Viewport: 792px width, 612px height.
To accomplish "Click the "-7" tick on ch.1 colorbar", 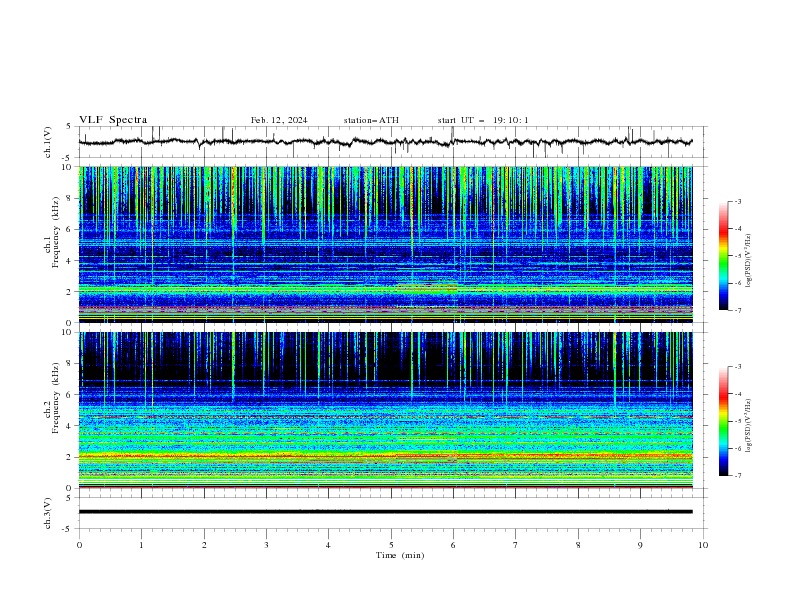I will coord(737,310).
